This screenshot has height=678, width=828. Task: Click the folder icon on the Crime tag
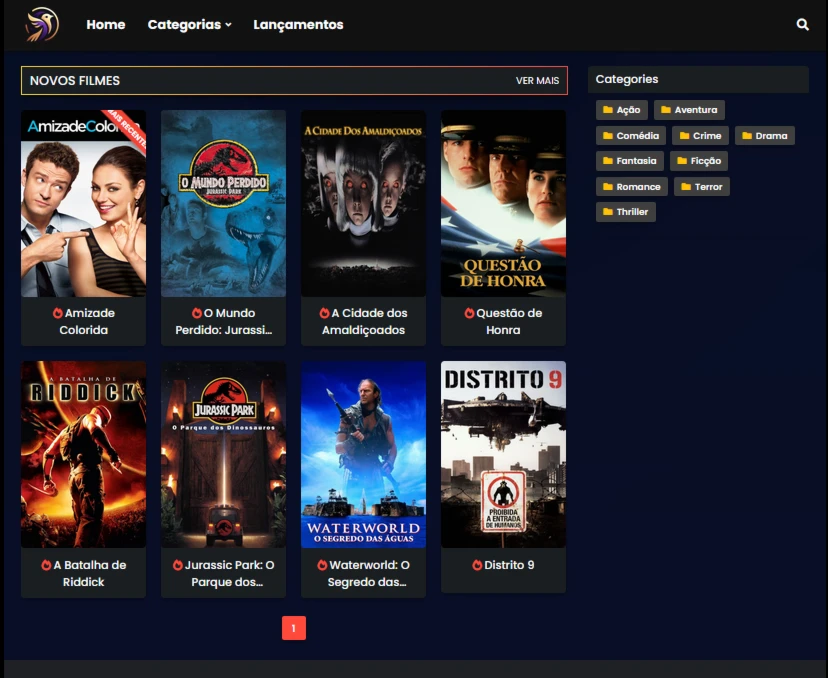point(684,136)
